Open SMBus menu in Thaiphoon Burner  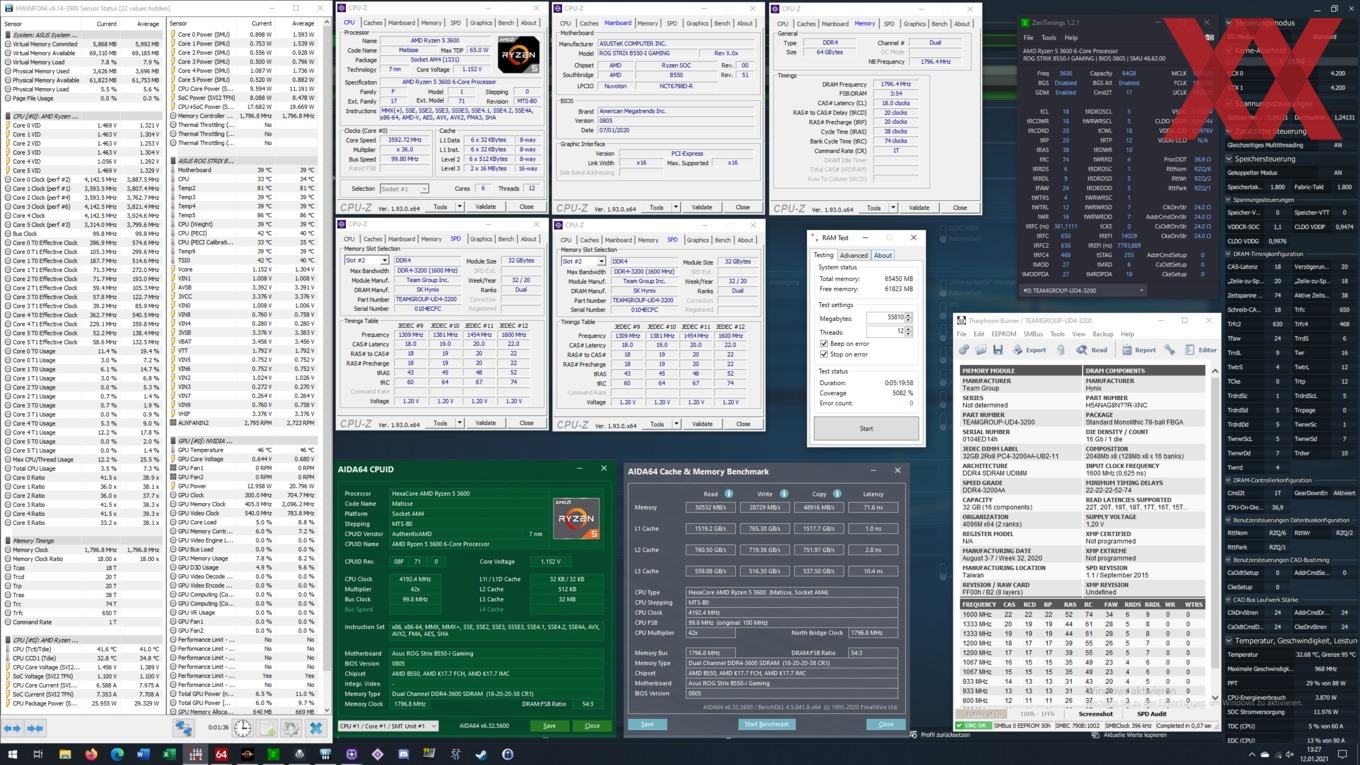pos(1033,334)
